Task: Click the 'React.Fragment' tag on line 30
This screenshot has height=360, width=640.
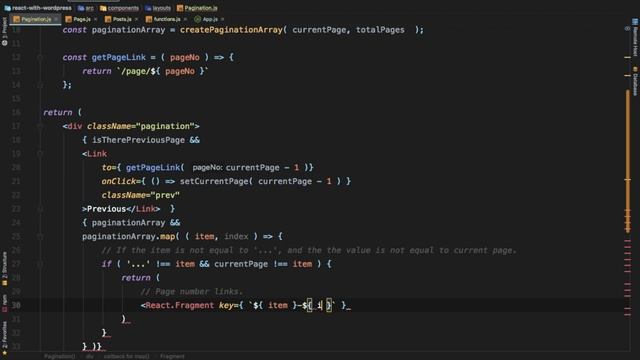Action: pos(180,305)
